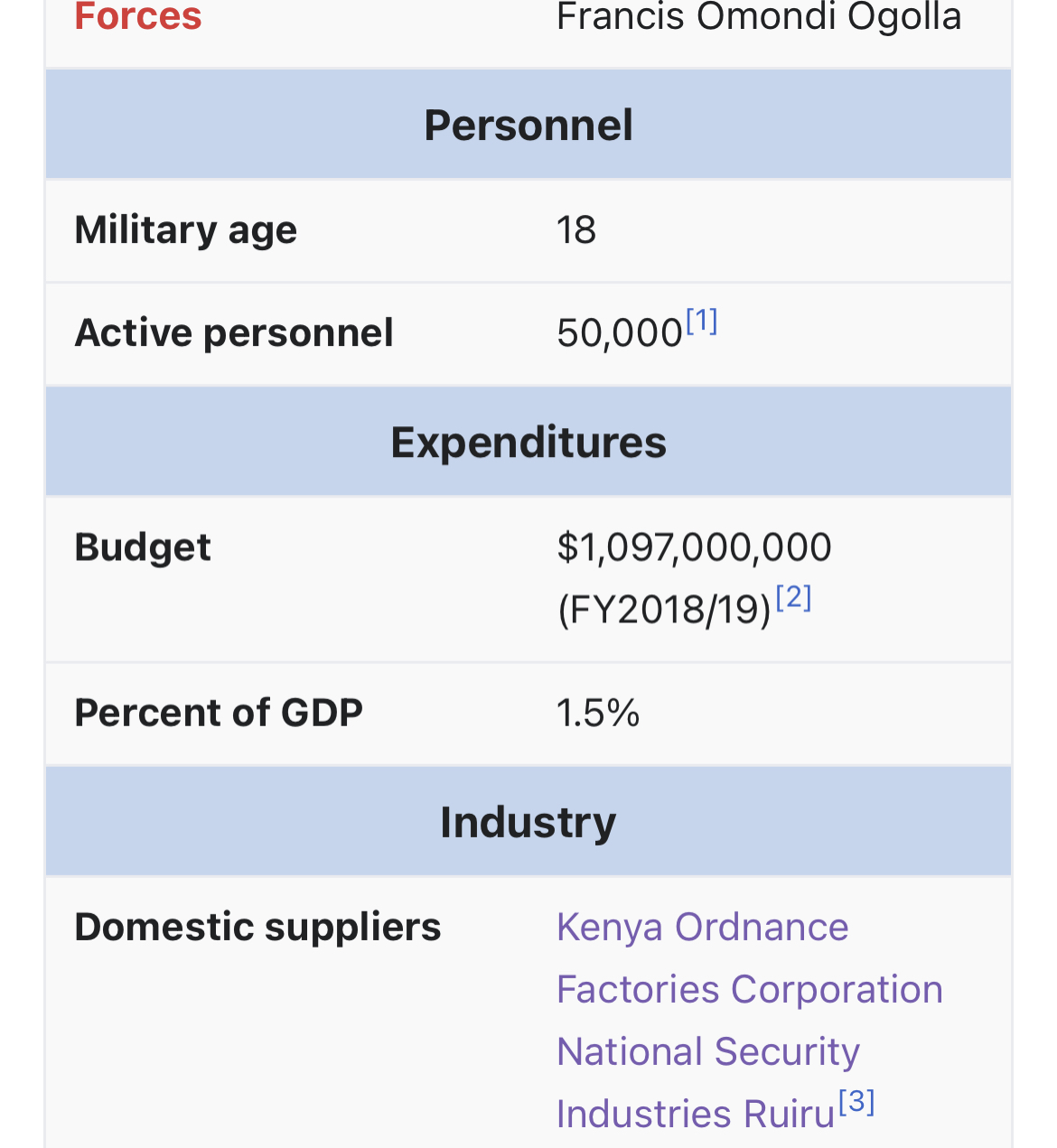Open Kenya Ordnance Factories Corporation link

[x=750, y=958]
